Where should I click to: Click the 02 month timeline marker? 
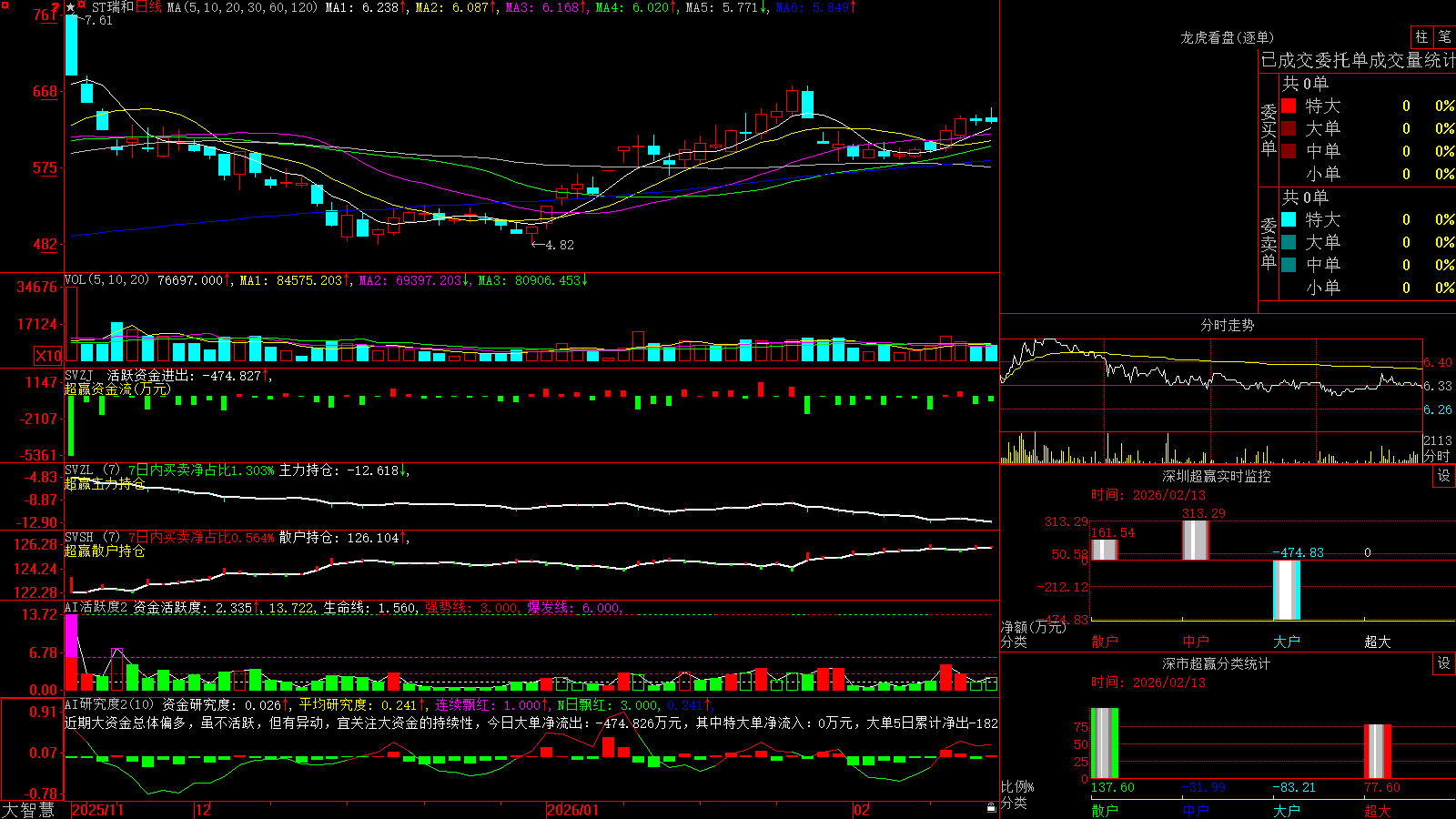click(862, 810)
